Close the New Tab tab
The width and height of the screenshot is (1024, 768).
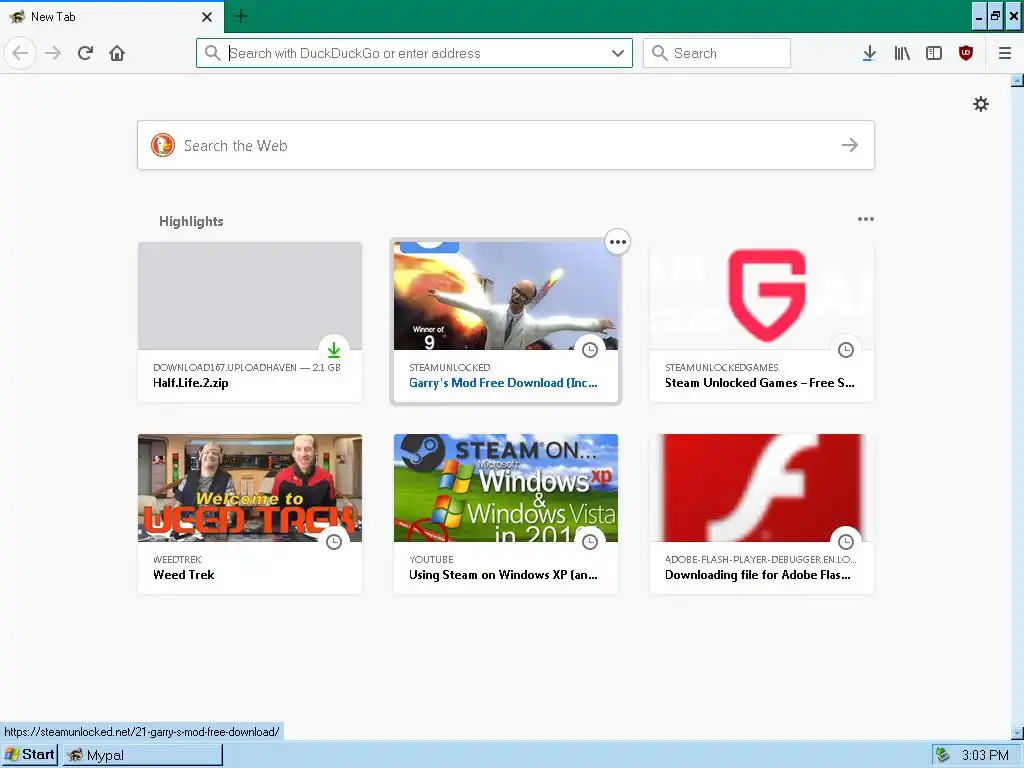coord(207,17)
